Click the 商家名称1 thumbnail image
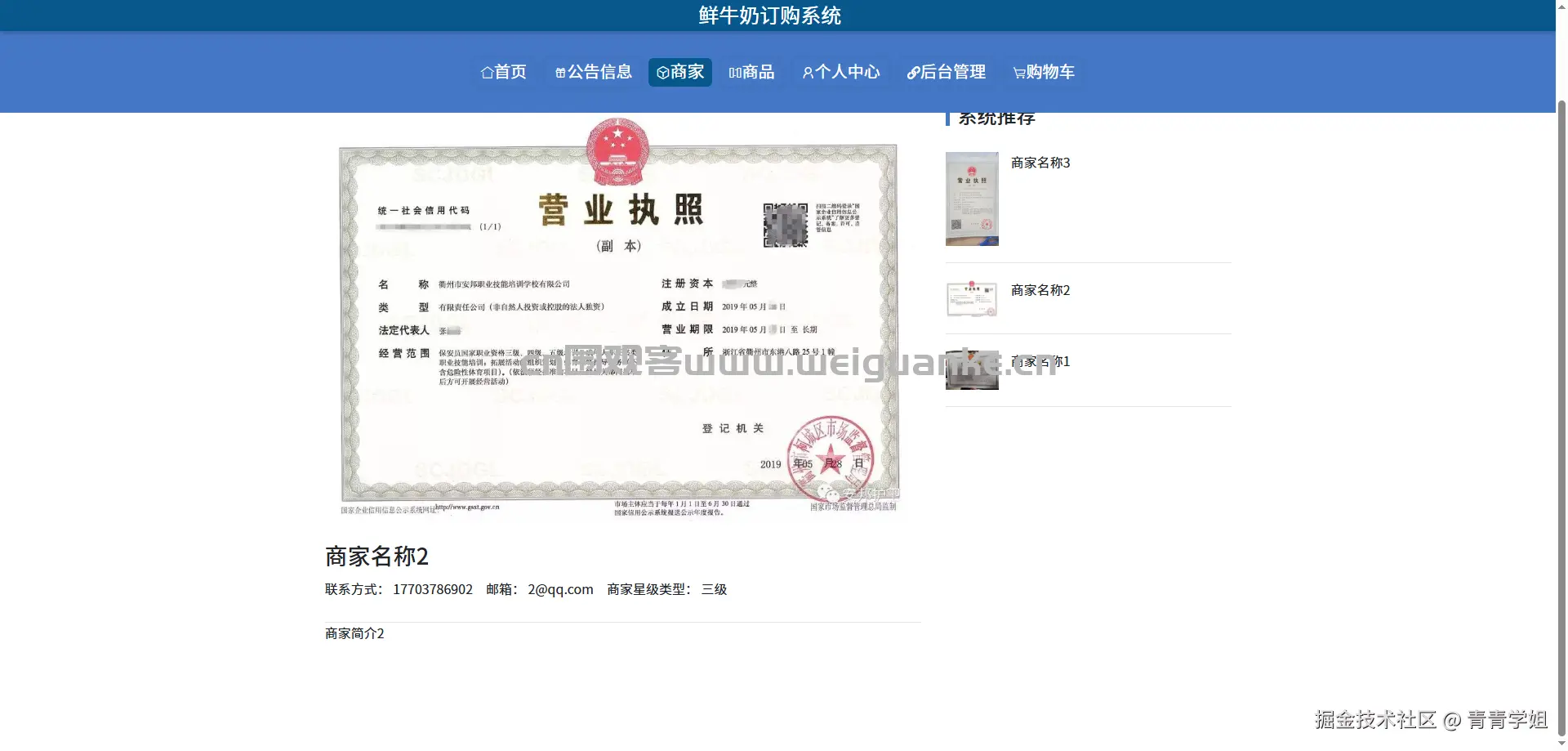The image size is (1568, 751). pos(972,370)
